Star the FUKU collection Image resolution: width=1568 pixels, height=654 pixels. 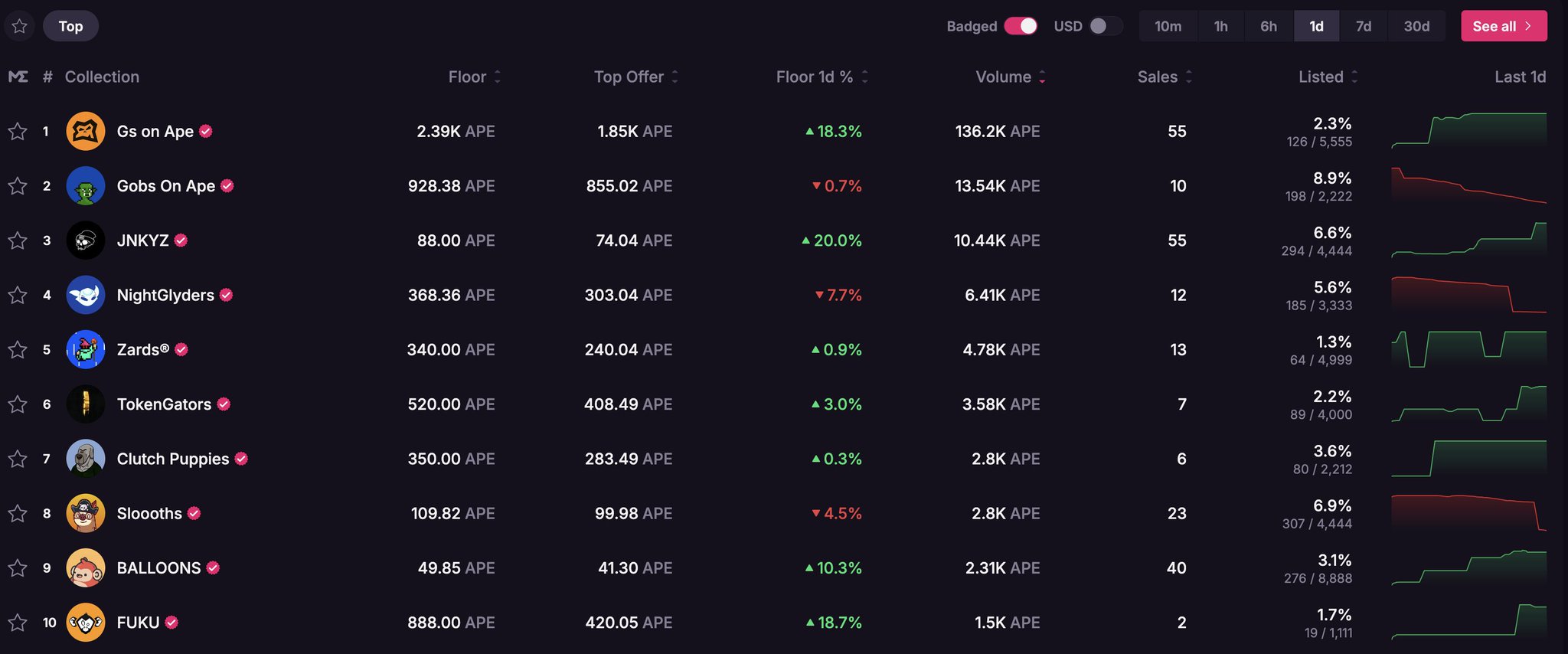[18, 623]
